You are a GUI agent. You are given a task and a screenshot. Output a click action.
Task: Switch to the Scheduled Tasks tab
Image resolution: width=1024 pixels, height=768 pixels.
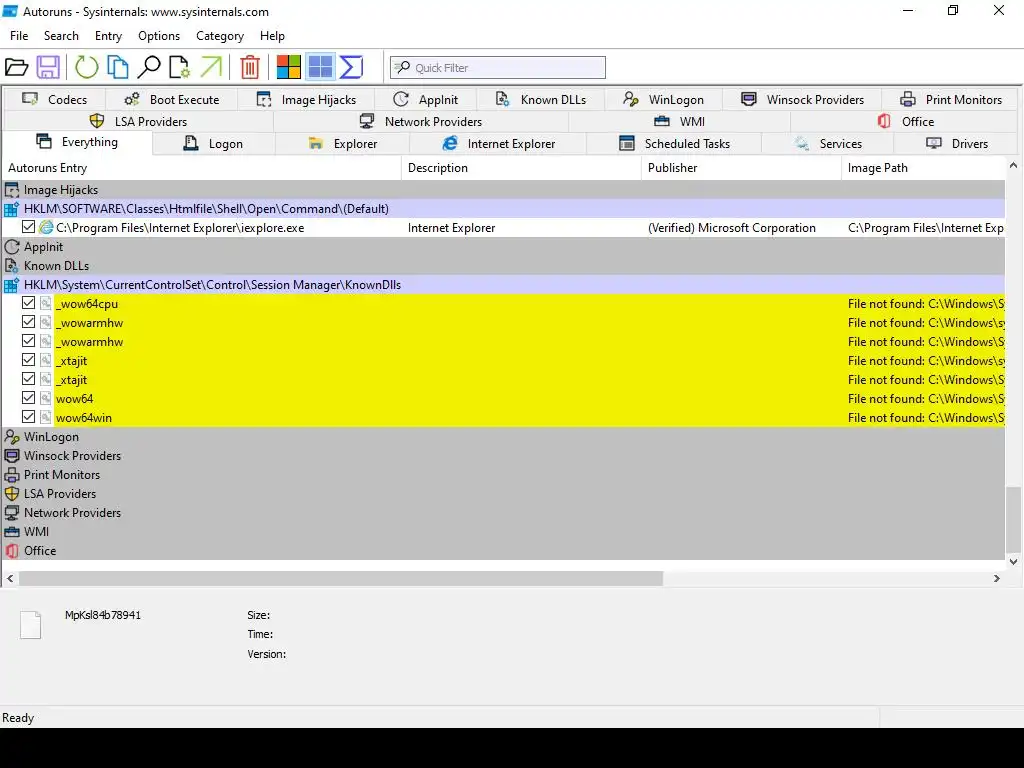[674, 144]
